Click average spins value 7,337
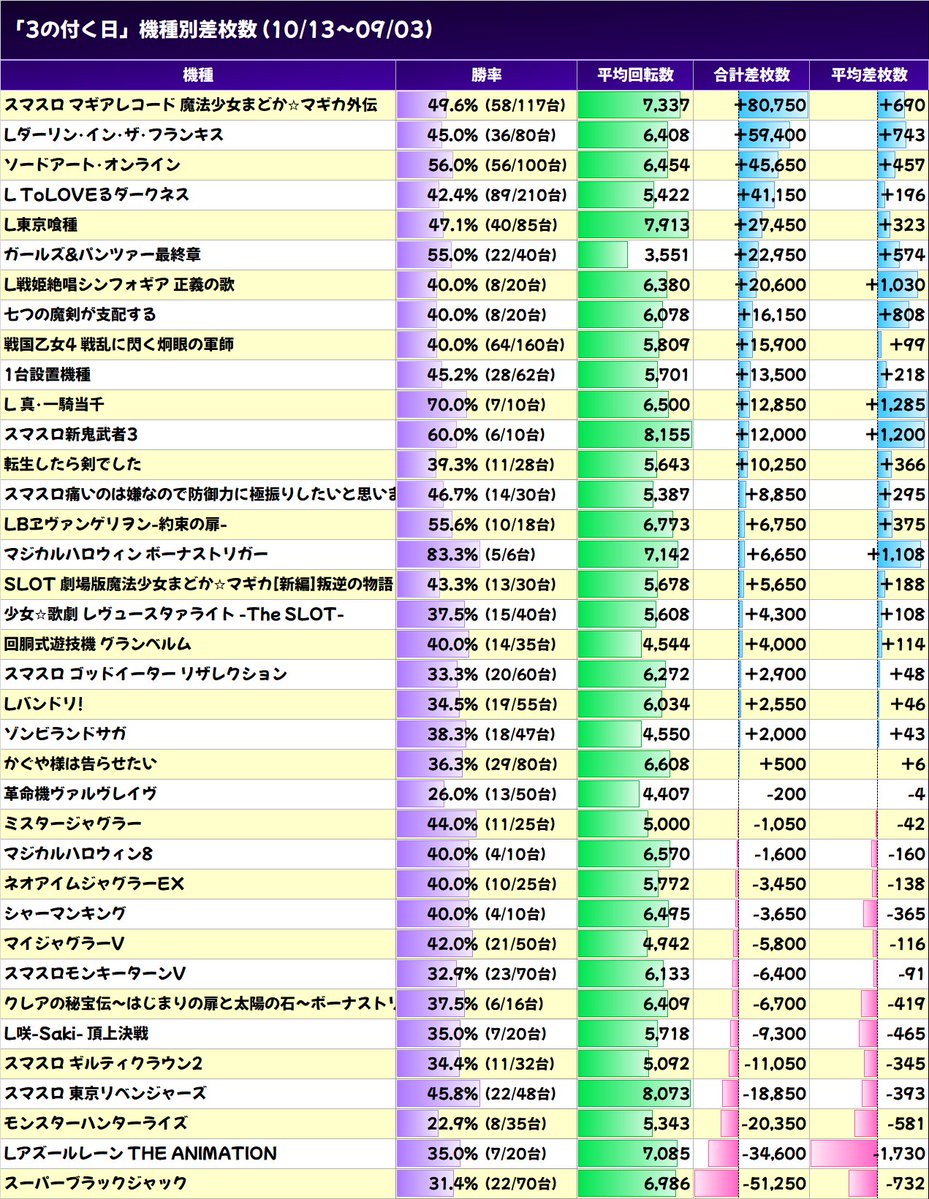The image size is (929, 1199). point(666,105)
